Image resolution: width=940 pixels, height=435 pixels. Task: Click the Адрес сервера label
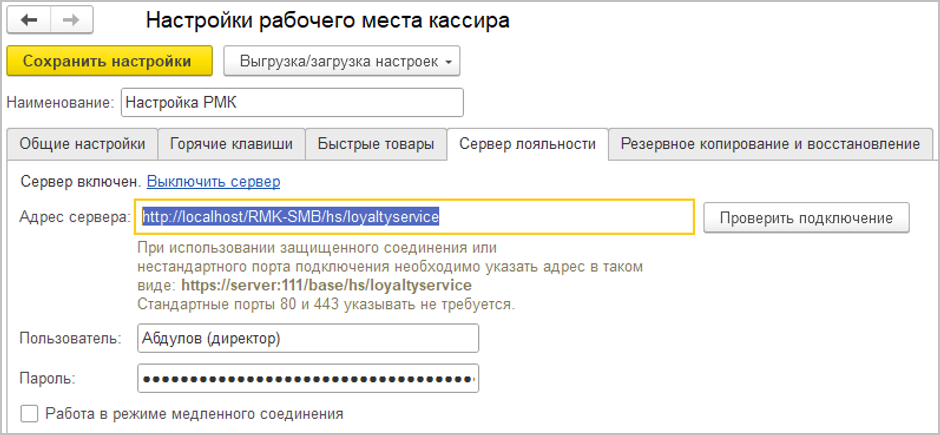75,216
